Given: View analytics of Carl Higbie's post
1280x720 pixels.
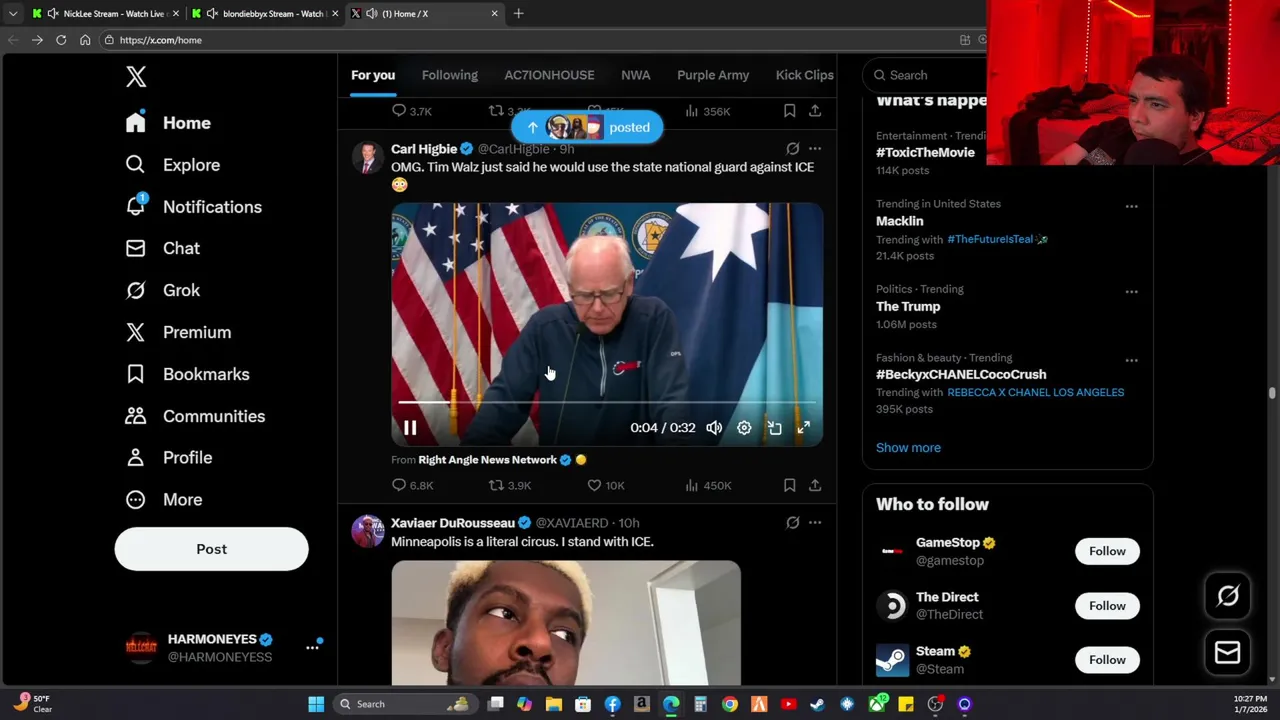Looking at the screenshot, I should (x=708, y=485).
